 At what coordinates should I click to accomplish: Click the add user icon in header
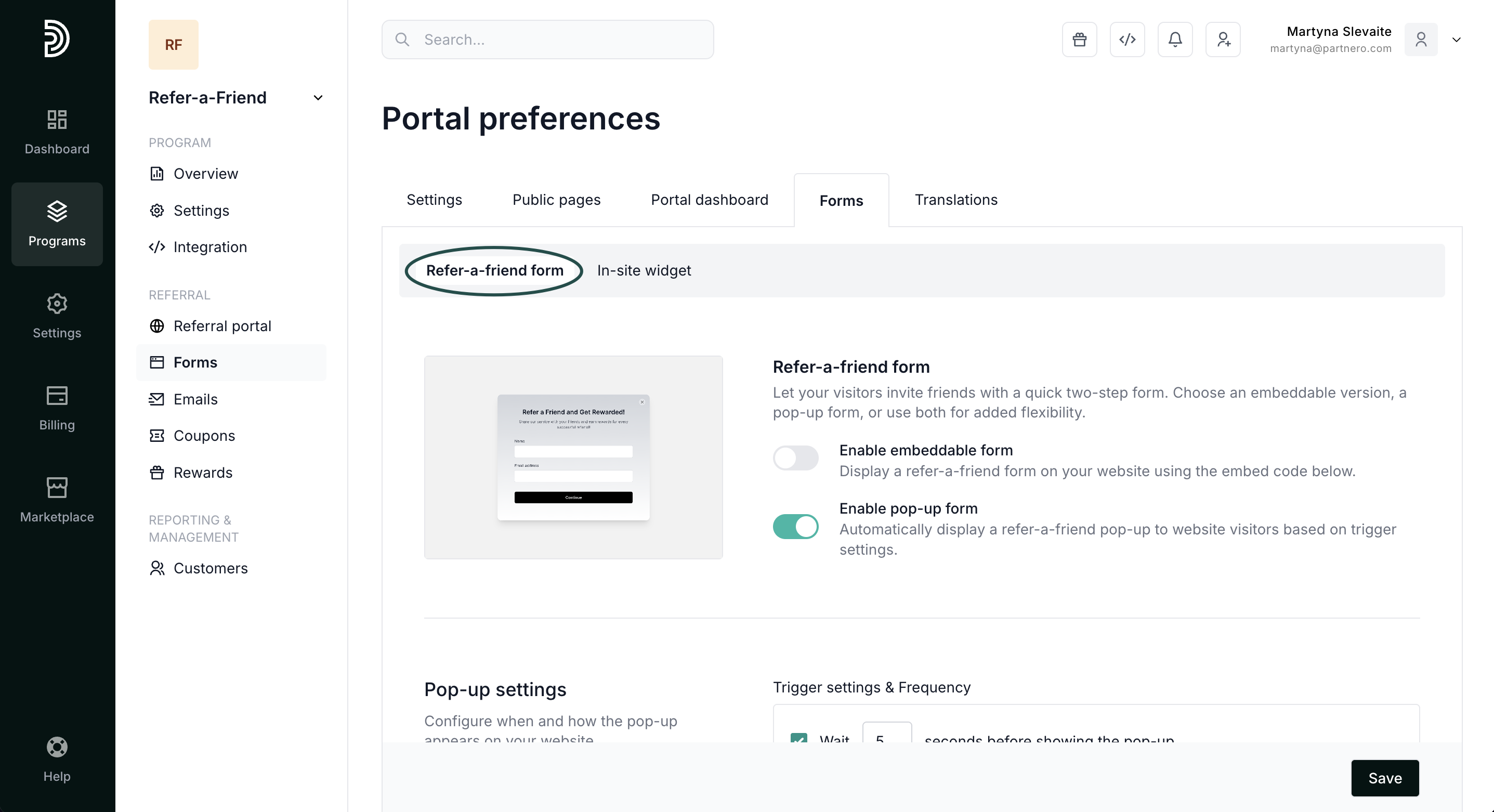pyautogui.click(x=1223, y=40)
